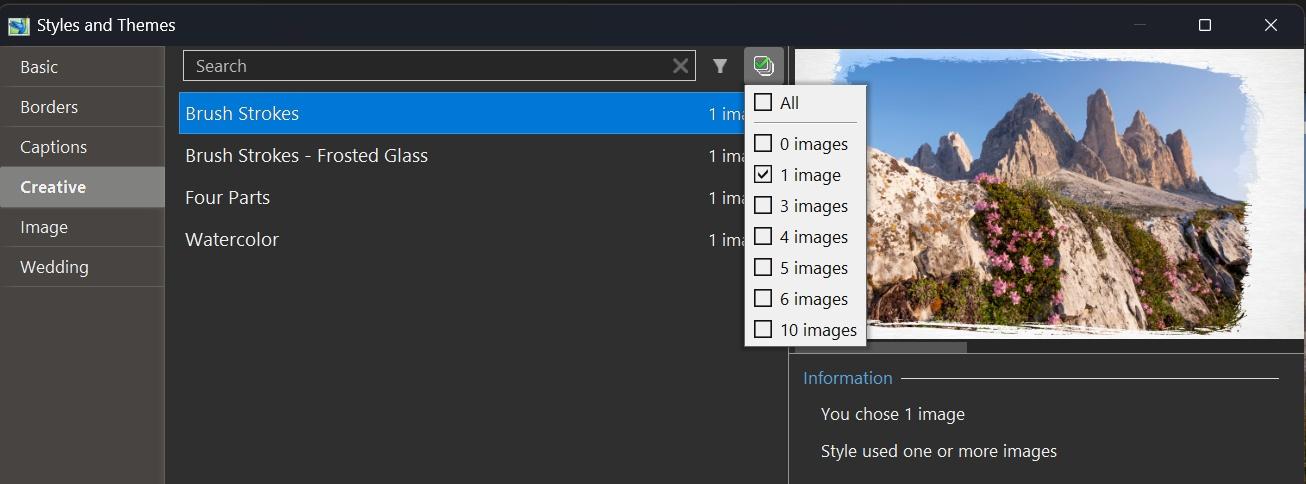The image size is (1306, 484).
Task: Enable the 4 images filter option
Action: pyautogui.click(x=763, y=236)
